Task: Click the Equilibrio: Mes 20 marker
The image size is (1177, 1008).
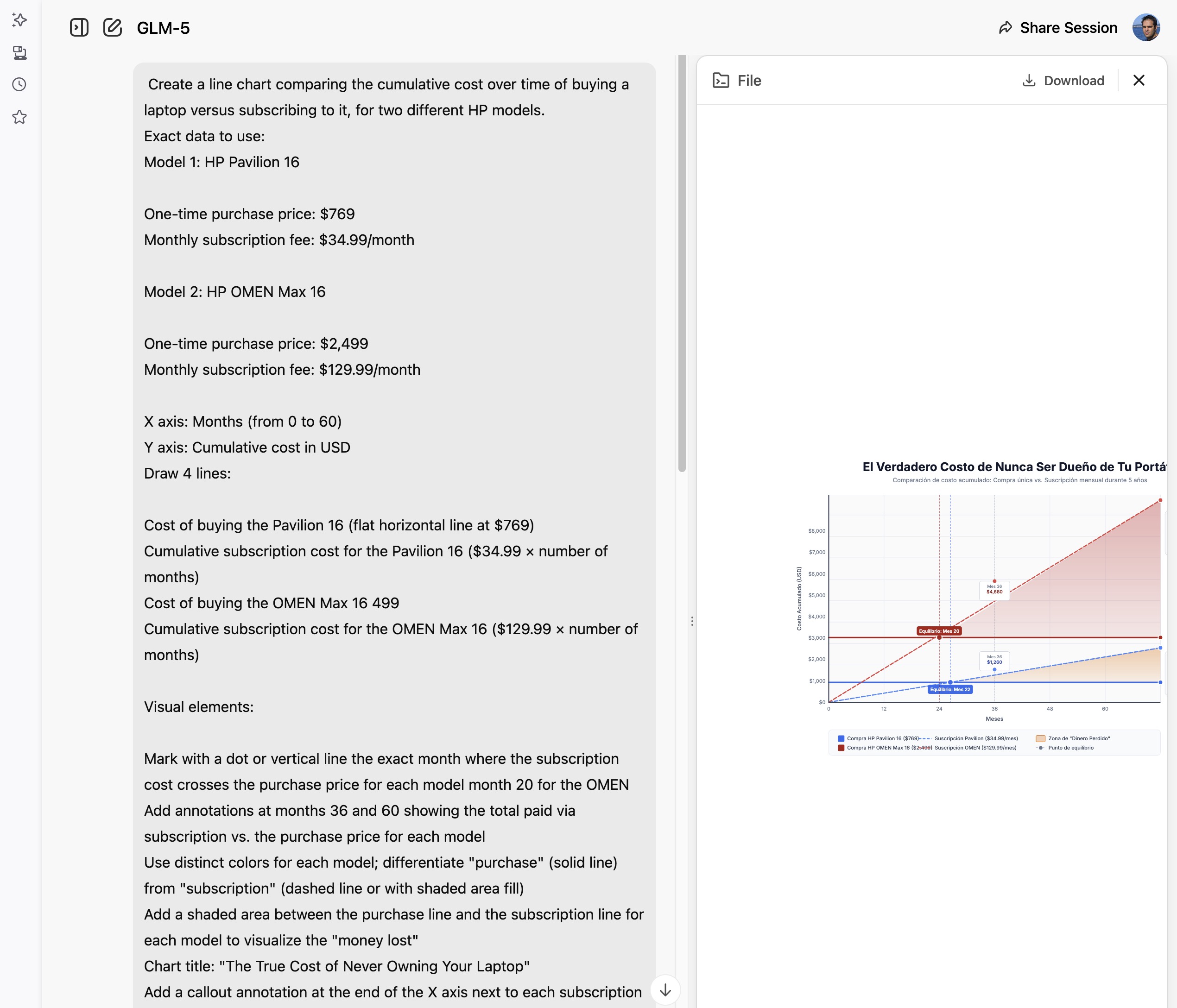Action: click(x=939, y=631)
